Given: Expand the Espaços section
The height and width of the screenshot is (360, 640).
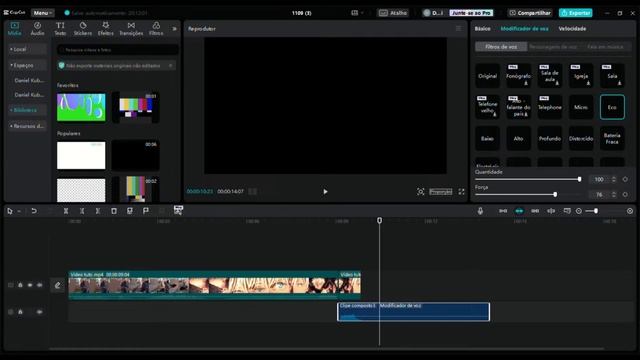Looking at the screenshot, I should [x=27, y=65].
